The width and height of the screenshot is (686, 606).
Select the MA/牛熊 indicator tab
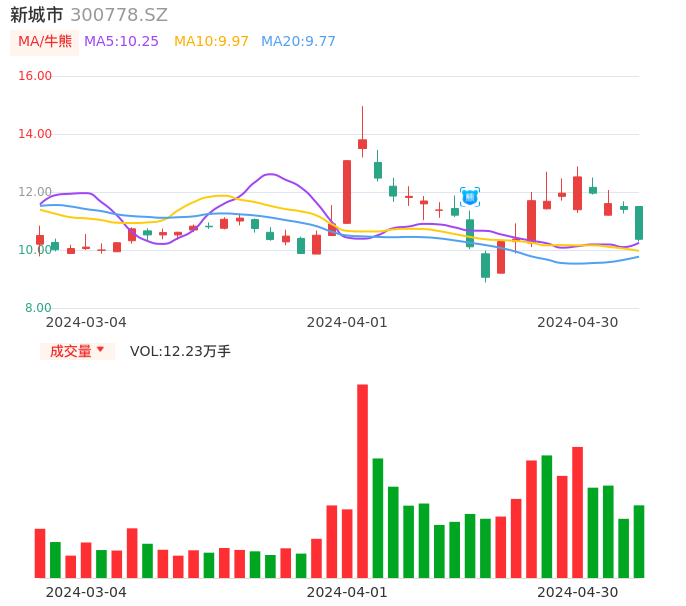45,42
